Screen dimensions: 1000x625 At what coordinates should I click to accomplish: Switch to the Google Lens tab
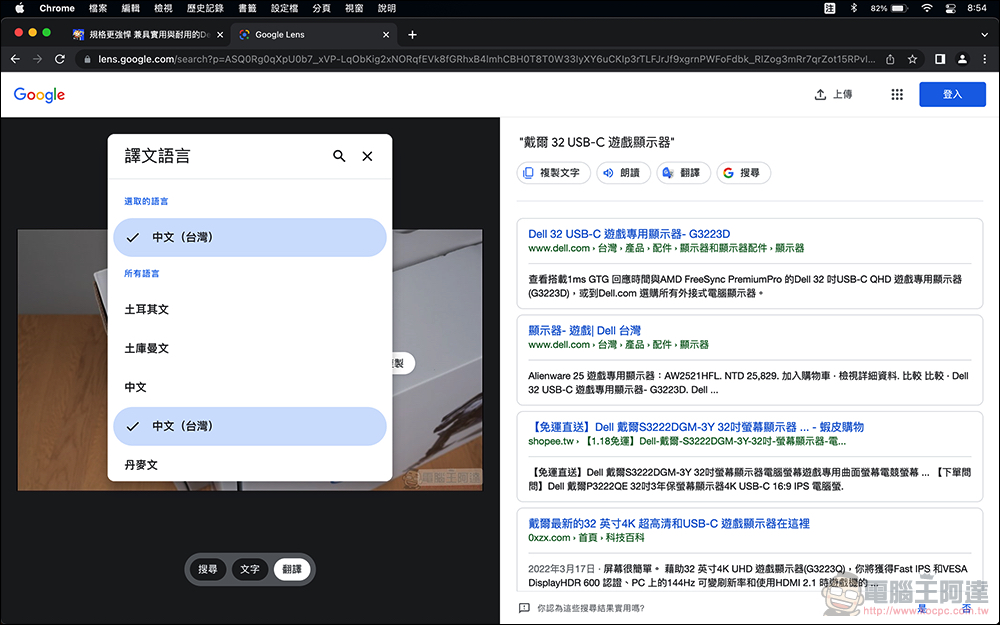(314, 34)
